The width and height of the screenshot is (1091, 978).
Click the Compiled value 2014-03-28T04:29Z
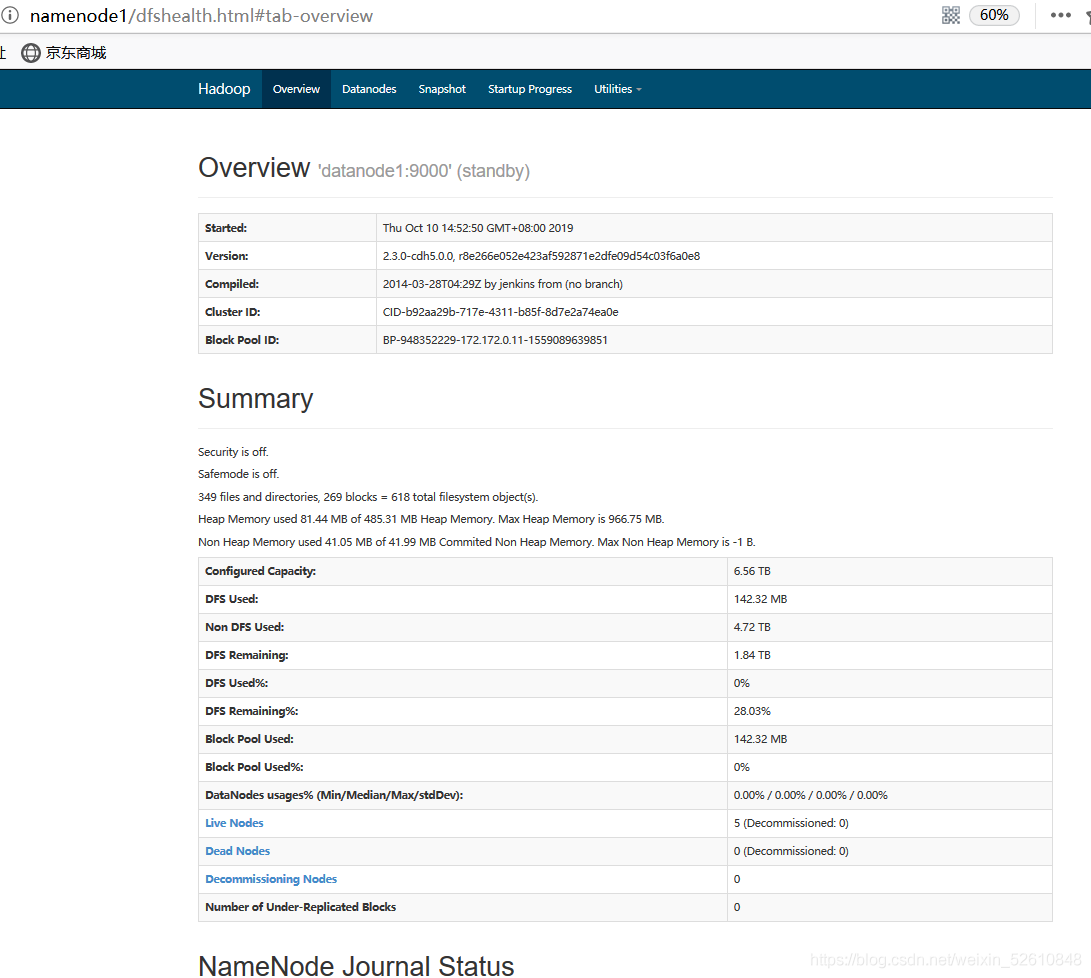[502, 284]
